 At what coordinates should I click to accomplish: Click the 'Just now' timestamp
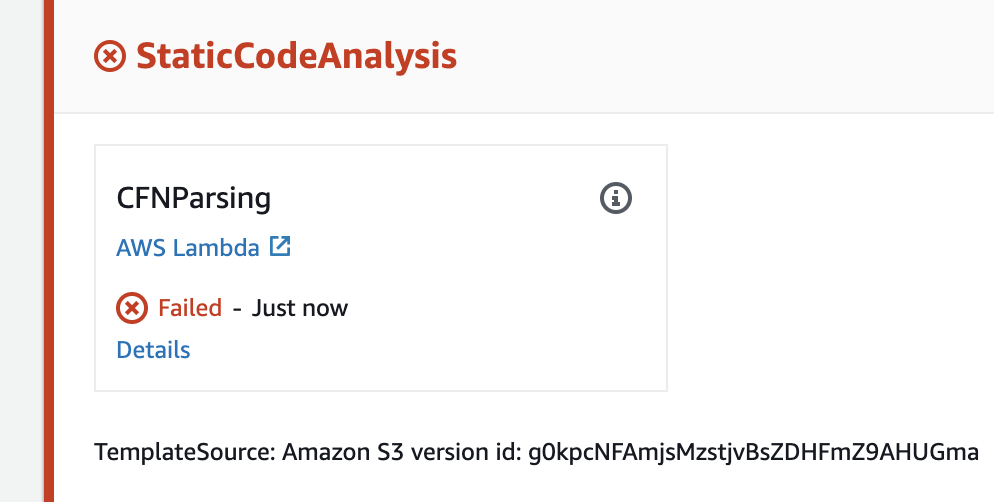point(299,309)
